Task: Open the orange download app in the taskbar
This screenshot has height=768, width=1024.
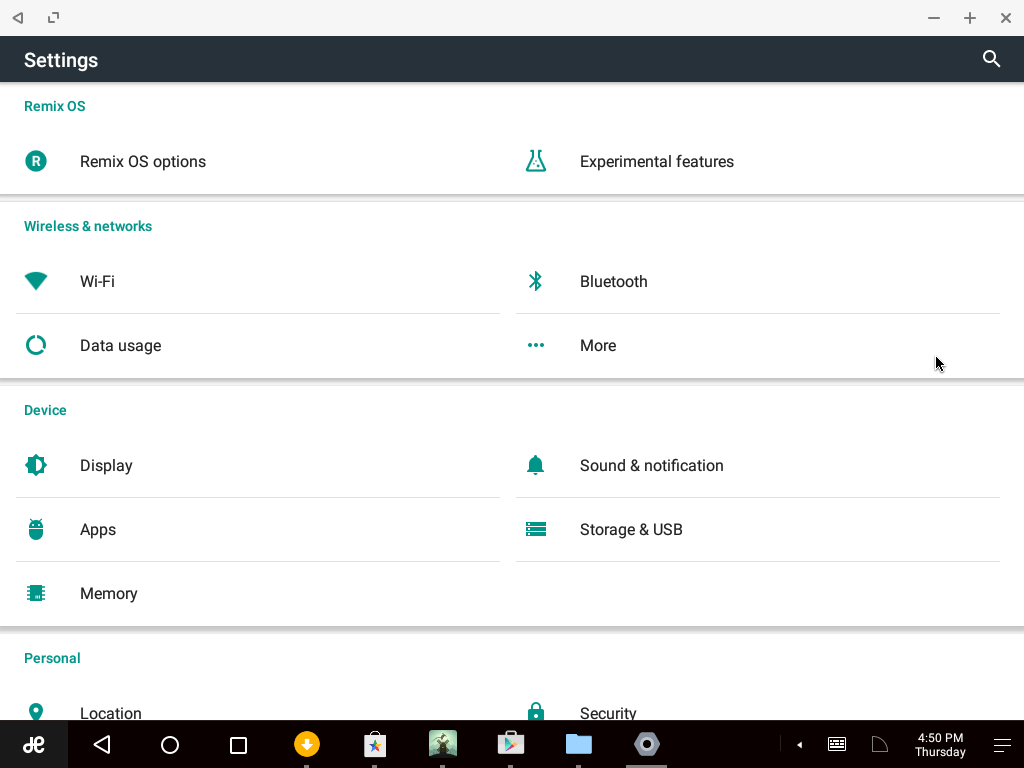Action: [x=307, y=744]
